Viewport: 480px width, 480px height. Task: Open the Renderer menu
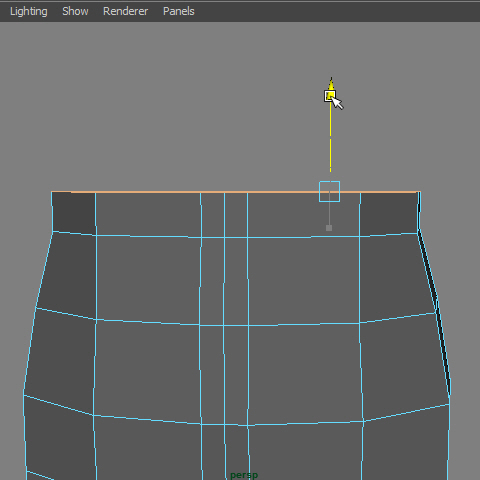tap(125, 11)
